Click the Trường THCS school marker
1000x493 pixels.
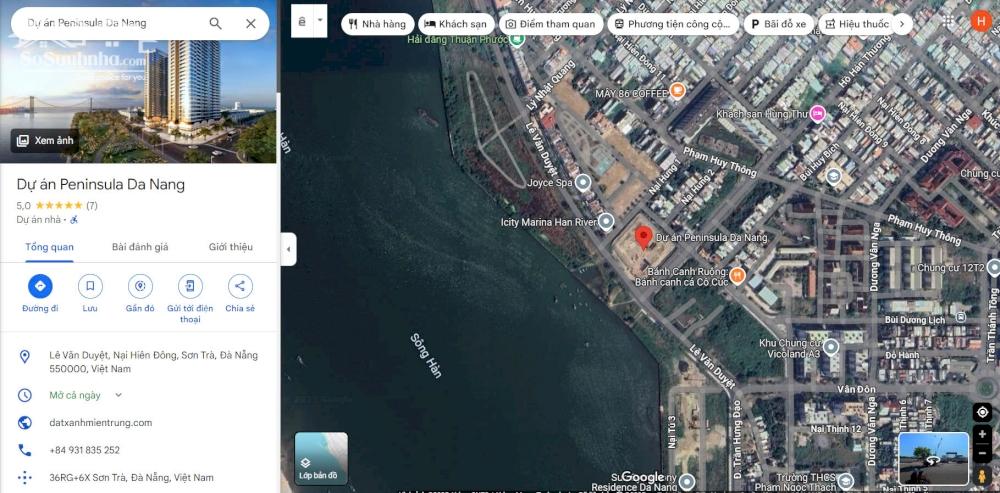846,480
